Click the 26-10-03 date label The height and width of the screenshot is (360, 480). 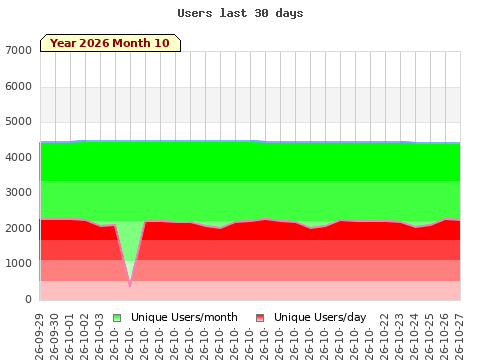click(x=99, y=337)
